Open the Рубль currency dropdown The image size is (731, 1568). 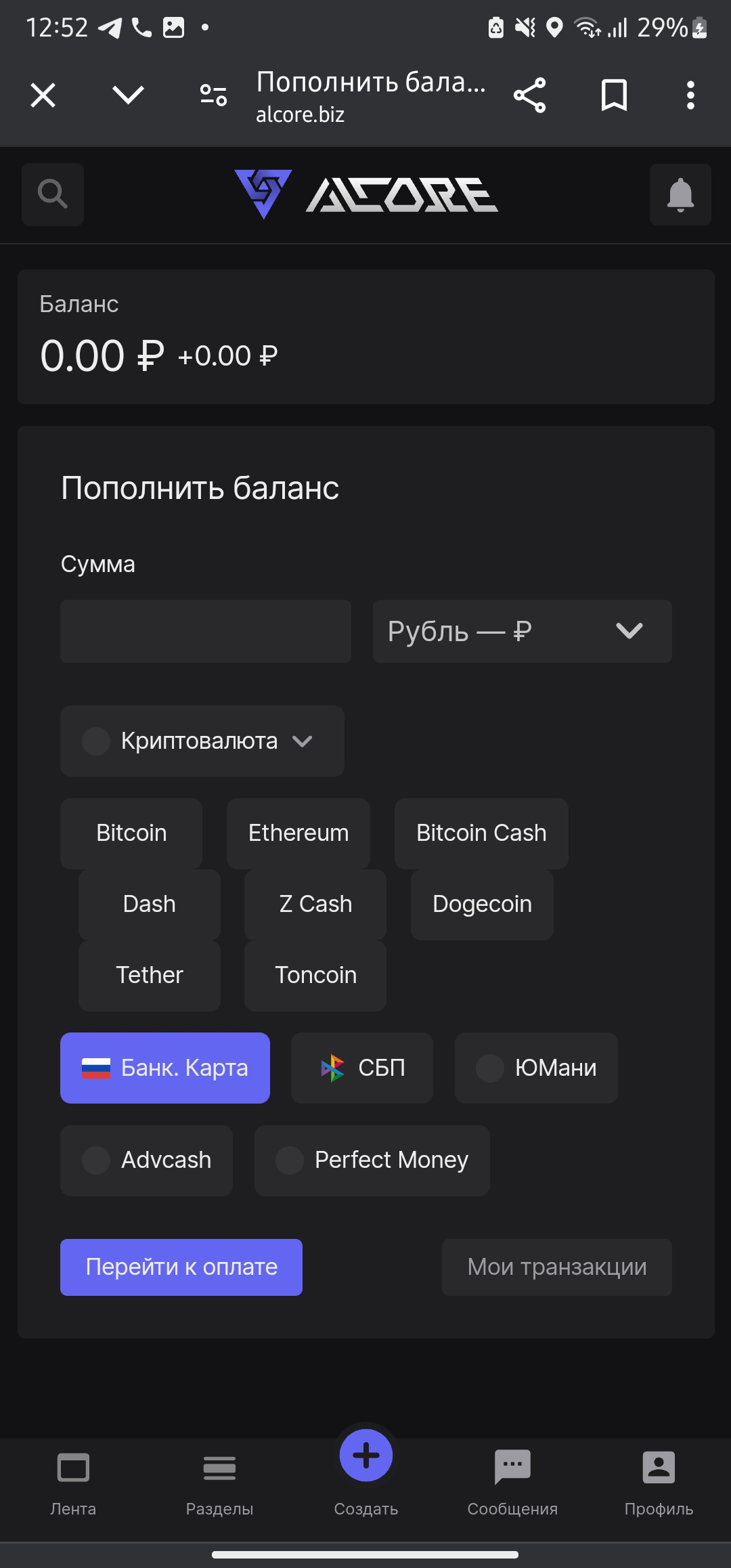click(x=522, y=631)
